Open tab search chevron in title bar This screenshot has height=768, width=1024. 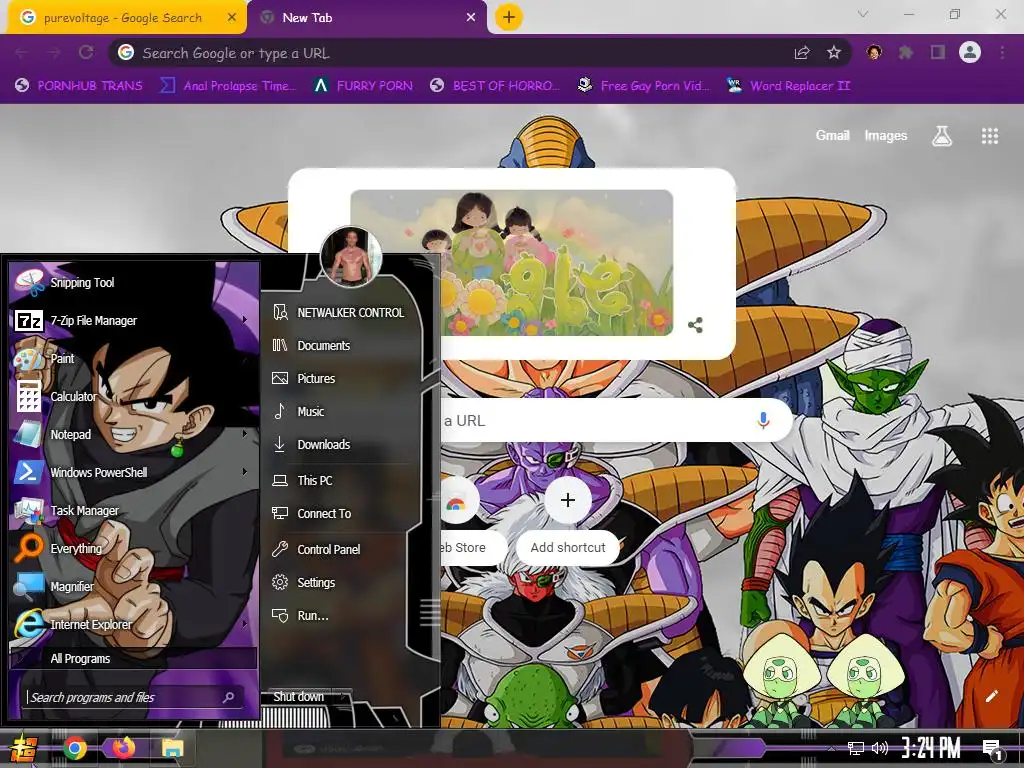point(863,14)
